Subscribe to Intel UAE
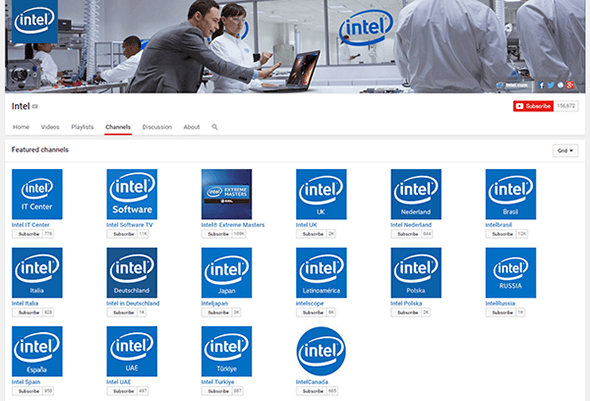The image size is (590, 401). click(x=122, y=391)
